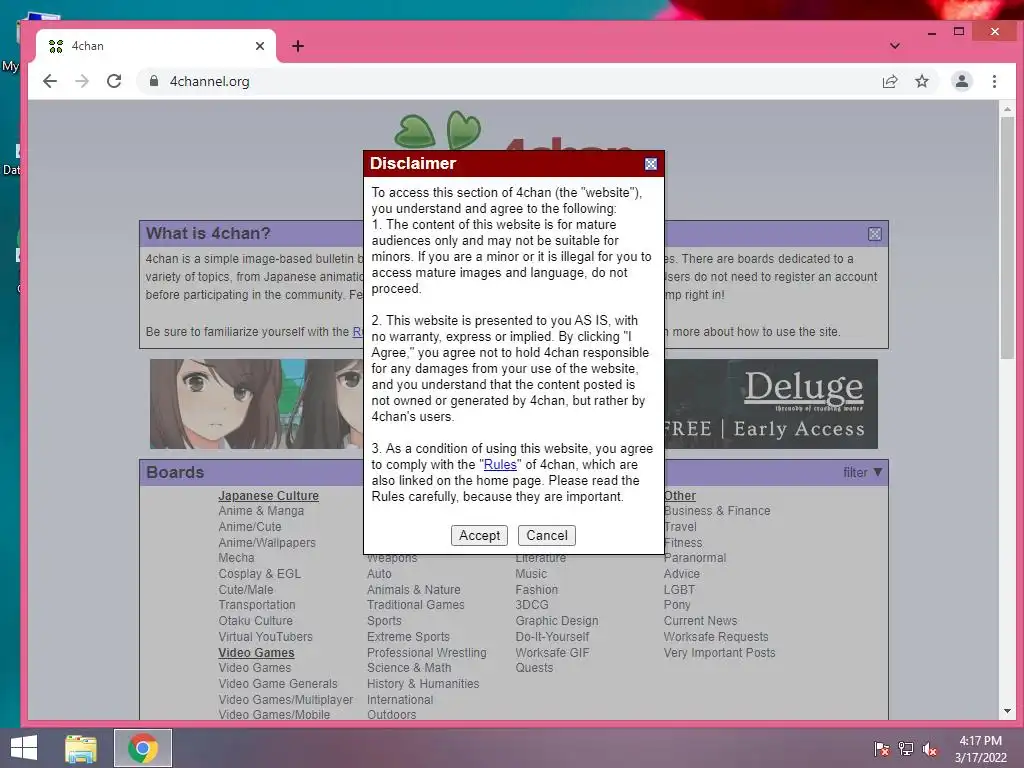
Task: Open the Chrome profile avatar menu
Action: click(962, 81)
